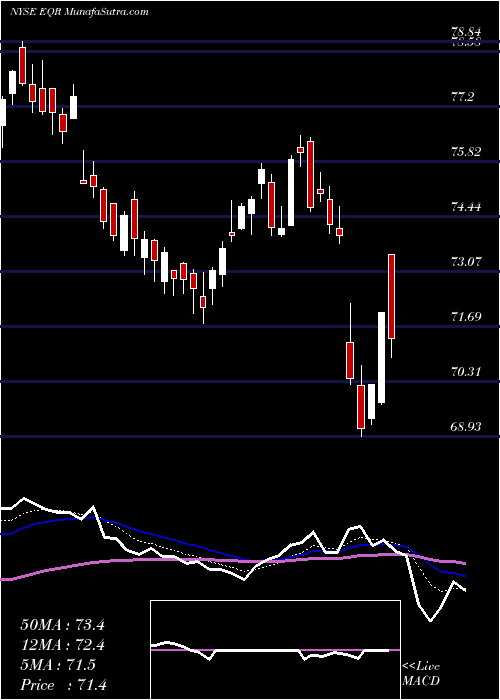Click the 12MA : 72.4 readout
This screenshot has width=500, height=700.
pos(63,645)
